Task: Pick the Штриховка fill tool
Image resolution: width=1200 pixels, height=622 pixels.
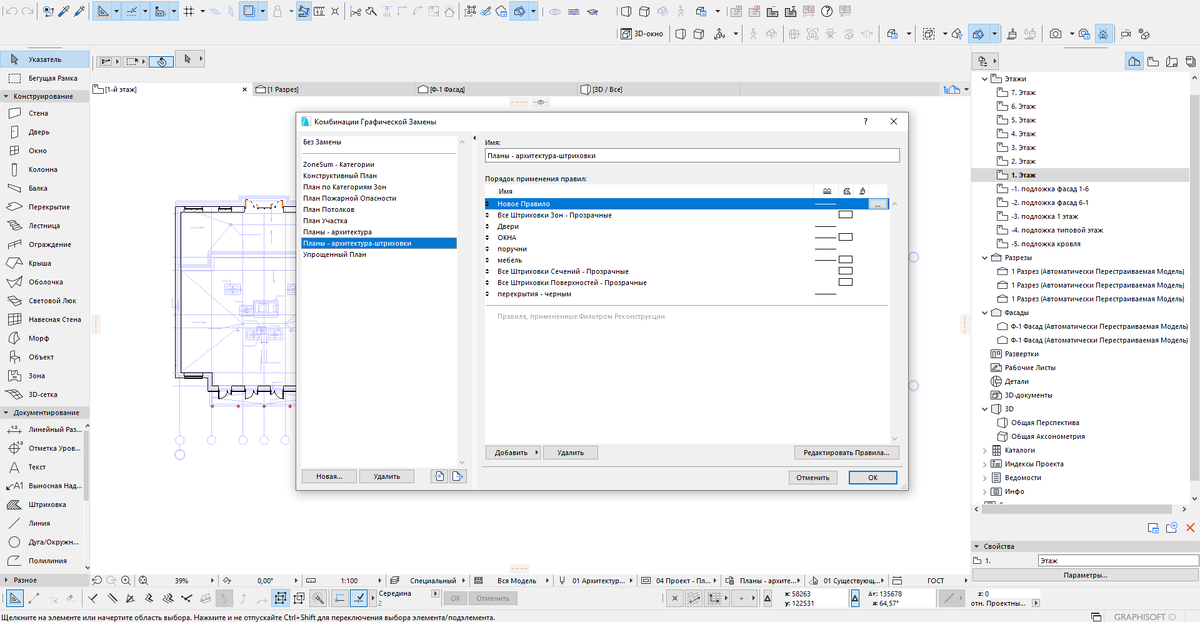Action: pos(44,504)
